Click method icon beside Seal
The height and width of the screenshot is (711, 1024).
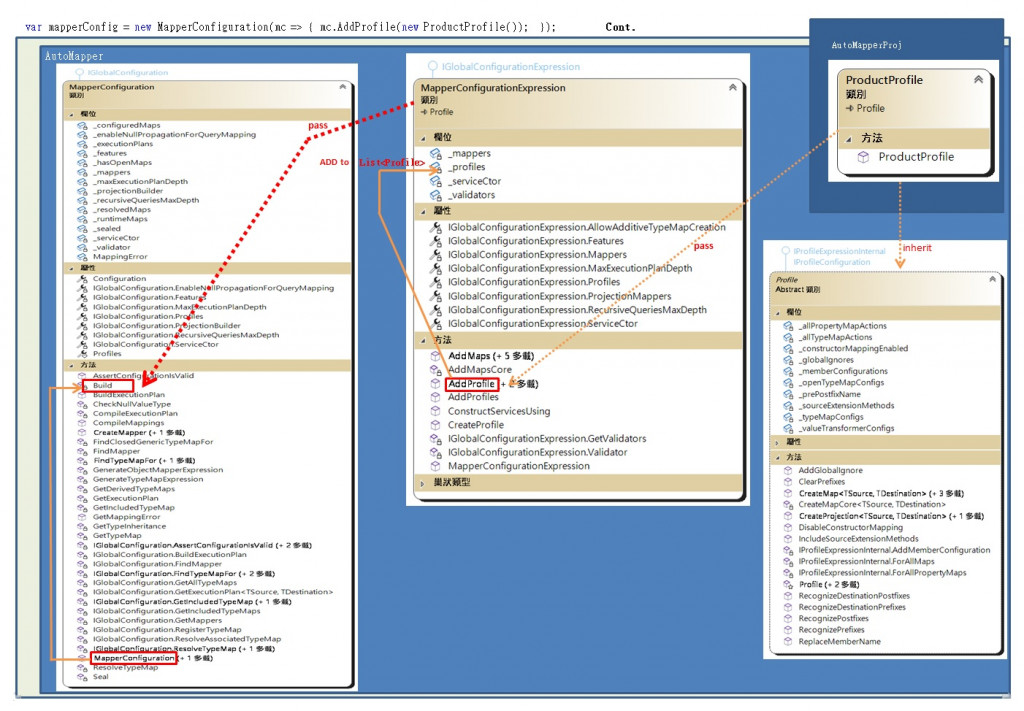(x=82, y=677)
